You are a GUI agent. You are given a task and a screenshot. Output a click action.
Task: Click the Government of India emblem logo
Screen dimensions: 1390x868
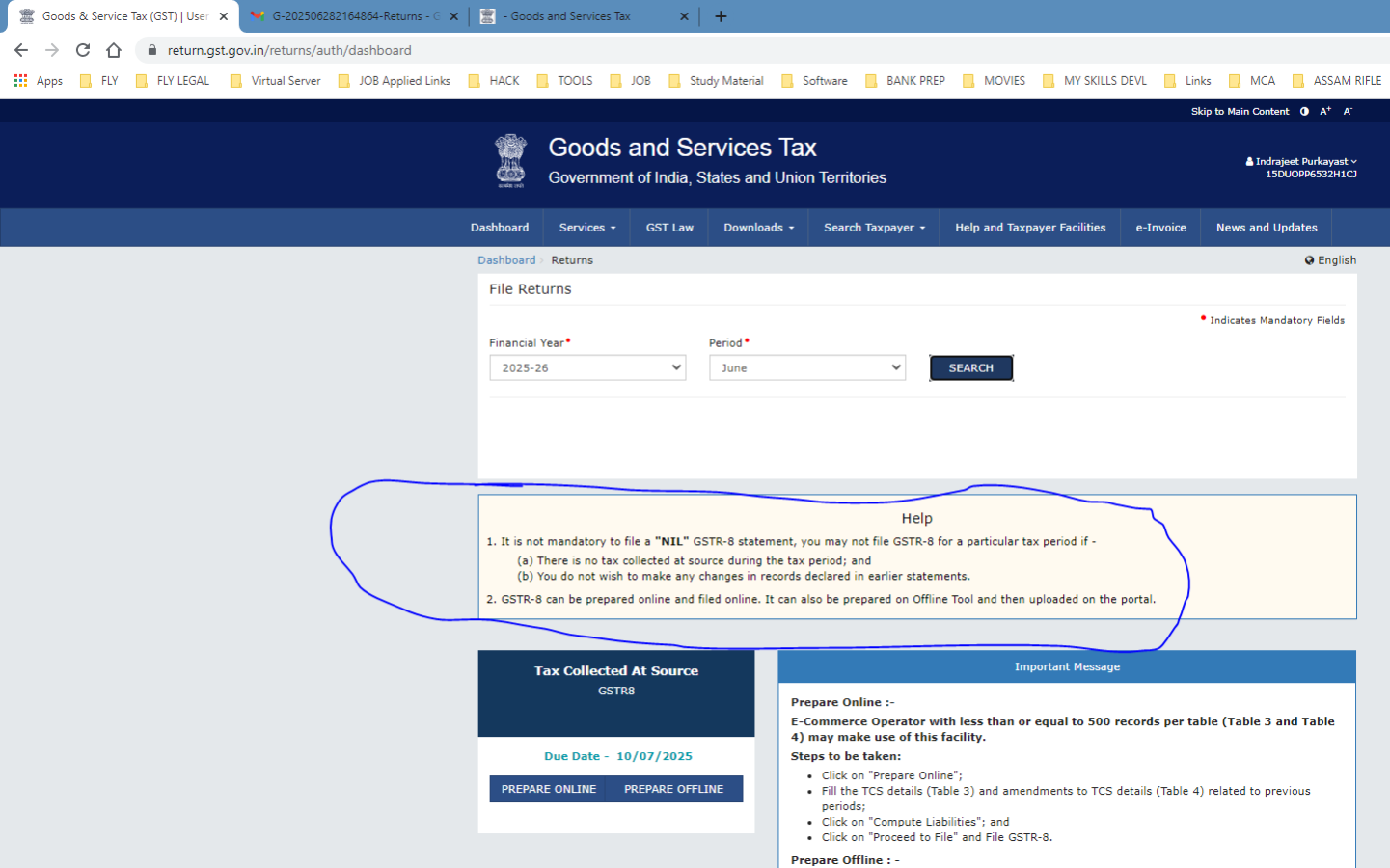(510, 160)
